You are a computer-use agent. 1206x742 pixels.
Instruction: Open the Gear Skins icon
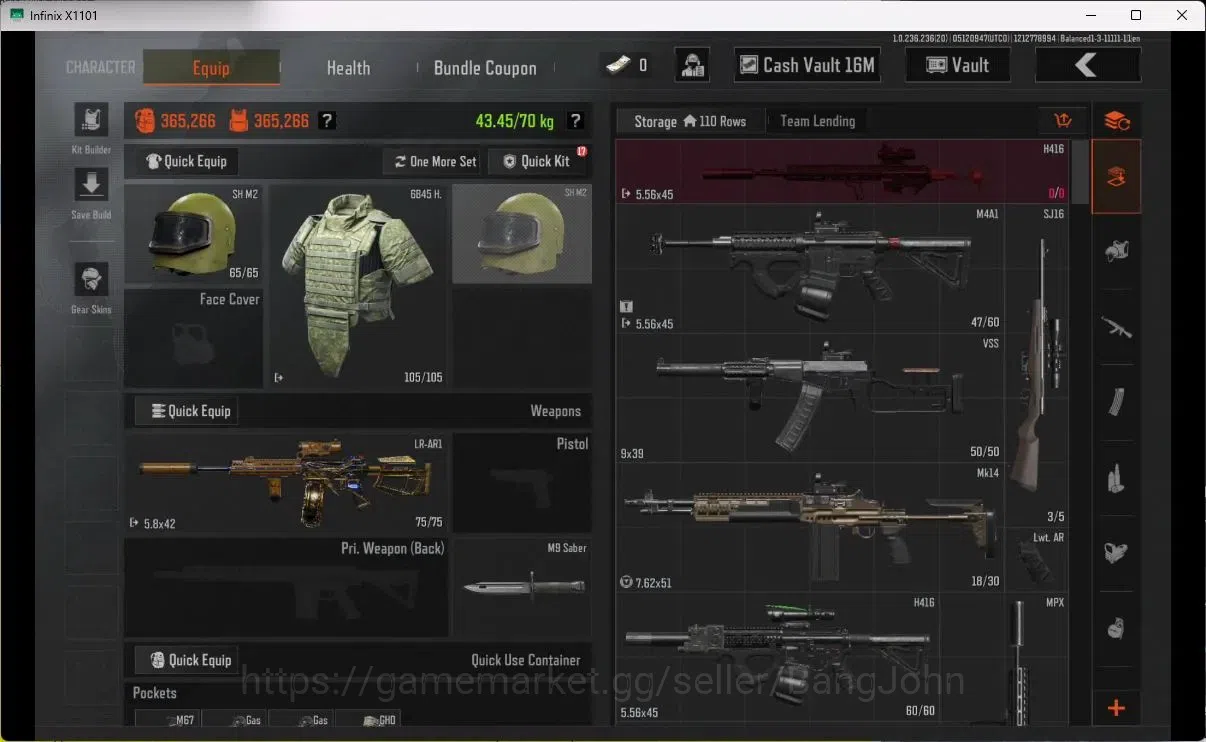92,280
